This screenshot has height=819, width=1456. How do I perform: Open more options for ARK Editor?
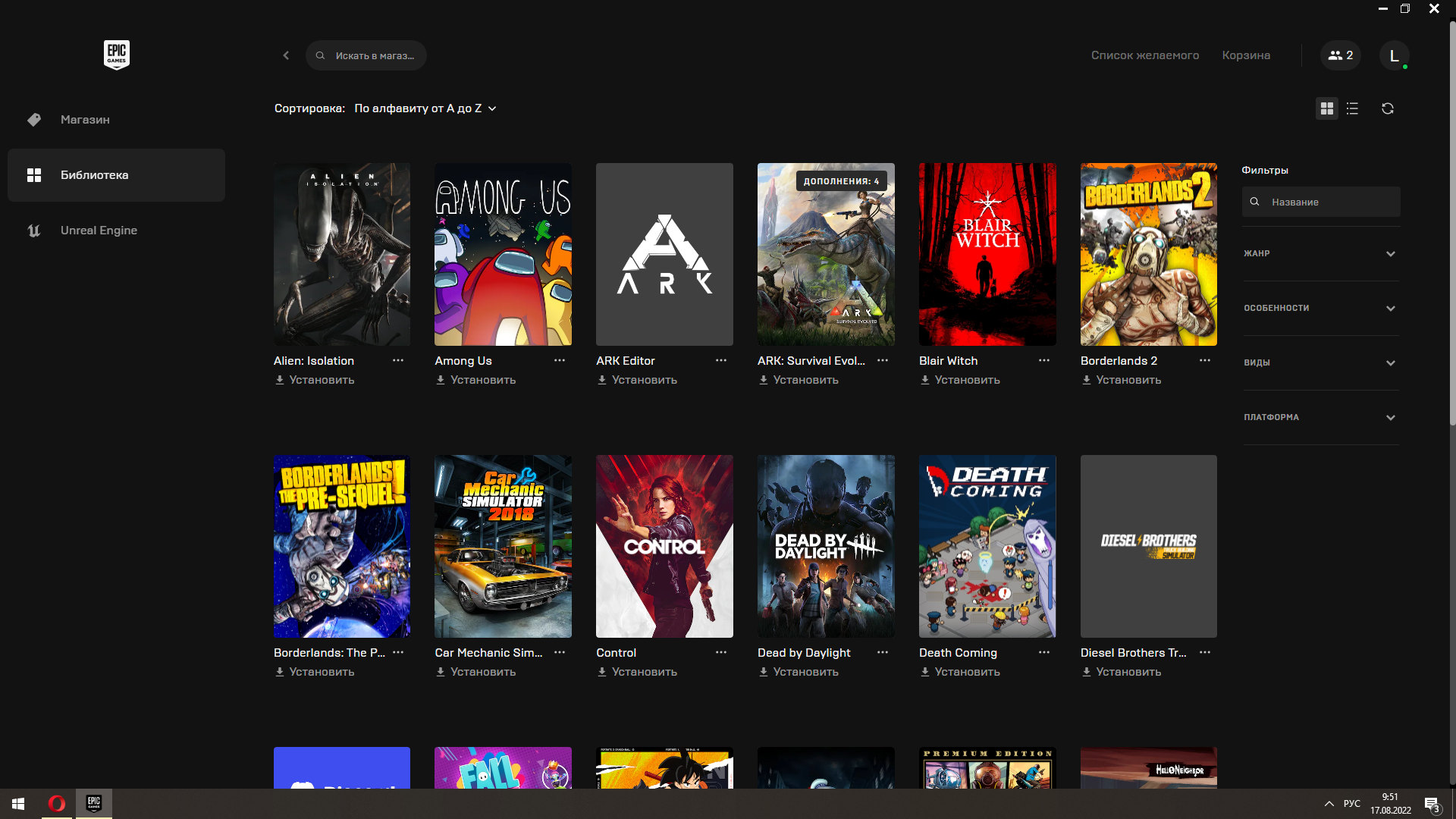click(x=721, y=360)
